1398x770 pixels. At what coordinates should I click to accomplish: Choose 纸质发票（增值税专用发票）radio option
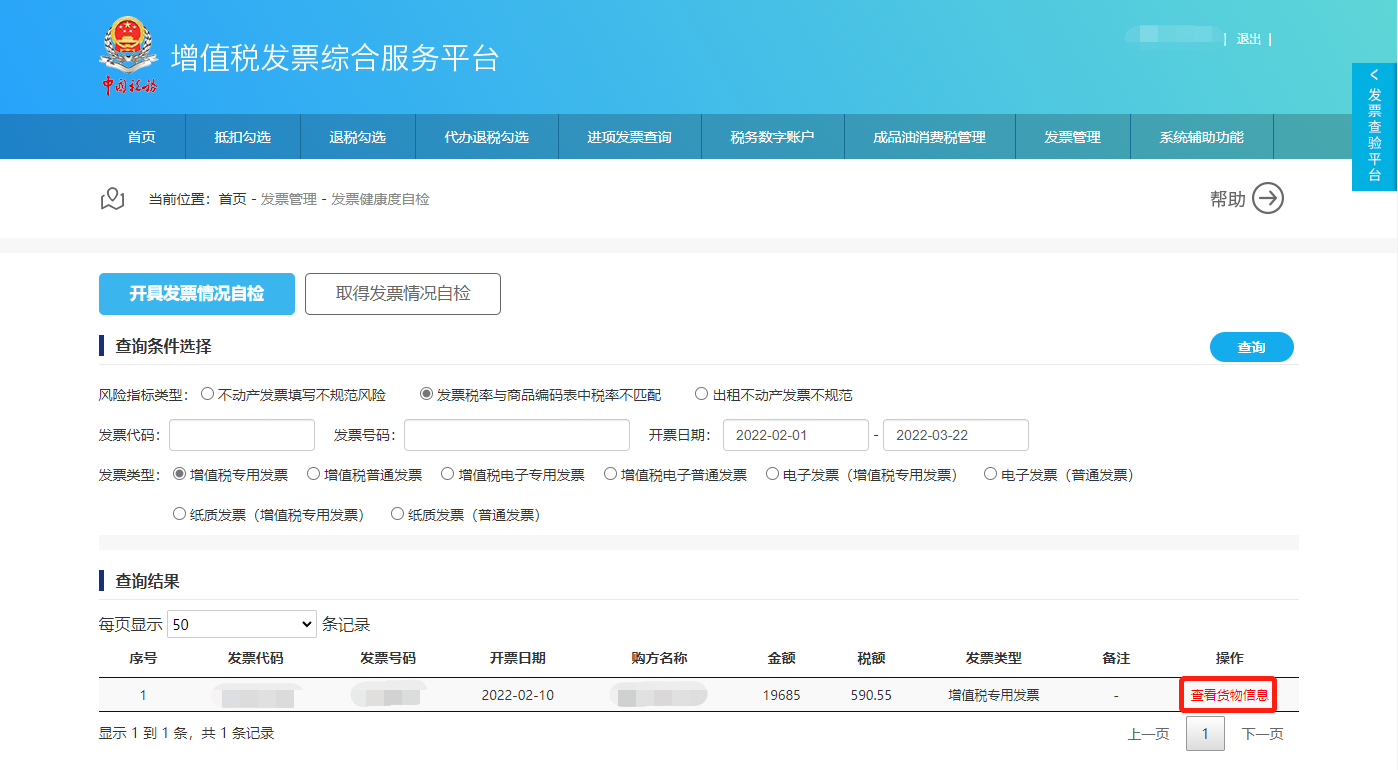coord(180,514)
